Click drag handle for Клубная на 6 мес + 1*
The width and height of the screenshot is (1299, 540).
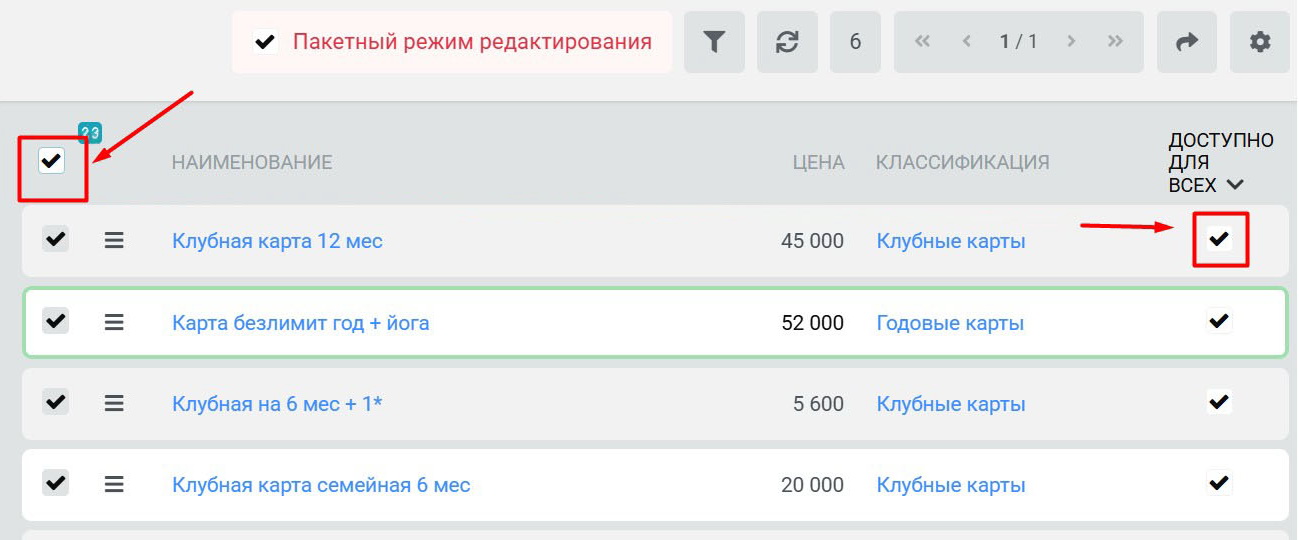point(114,403)
